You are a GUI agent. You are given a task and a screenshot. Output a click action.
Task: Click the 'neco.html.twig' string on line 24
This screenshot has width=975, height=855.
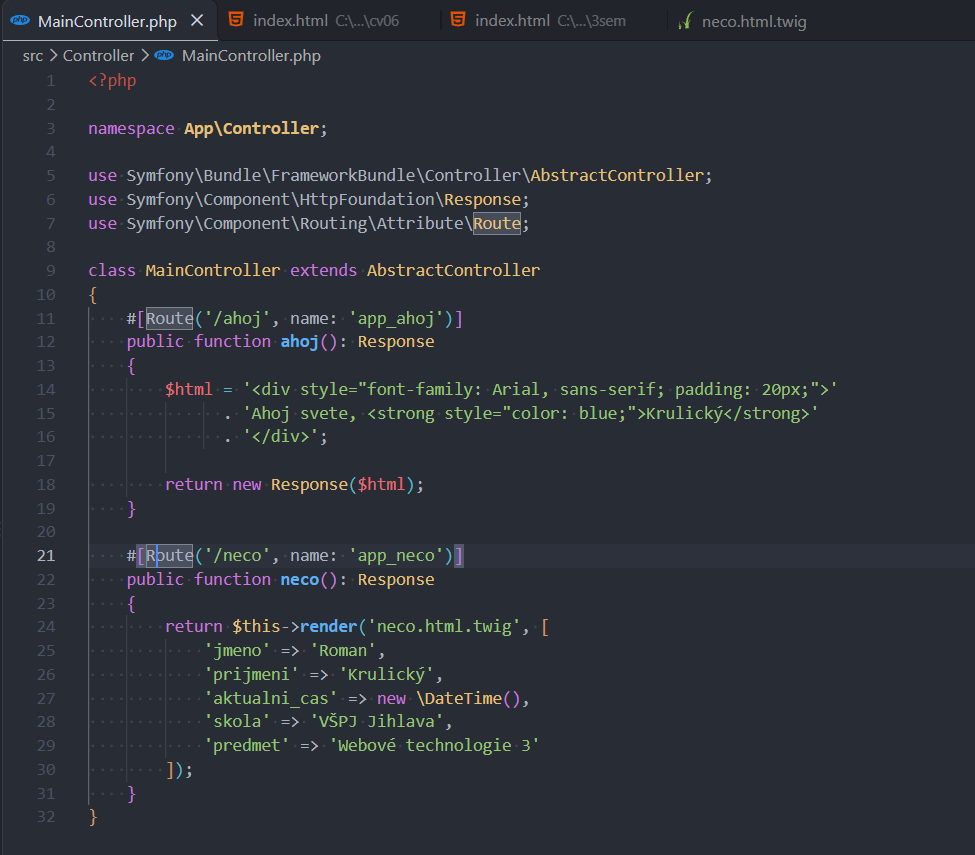coord(444,626)
